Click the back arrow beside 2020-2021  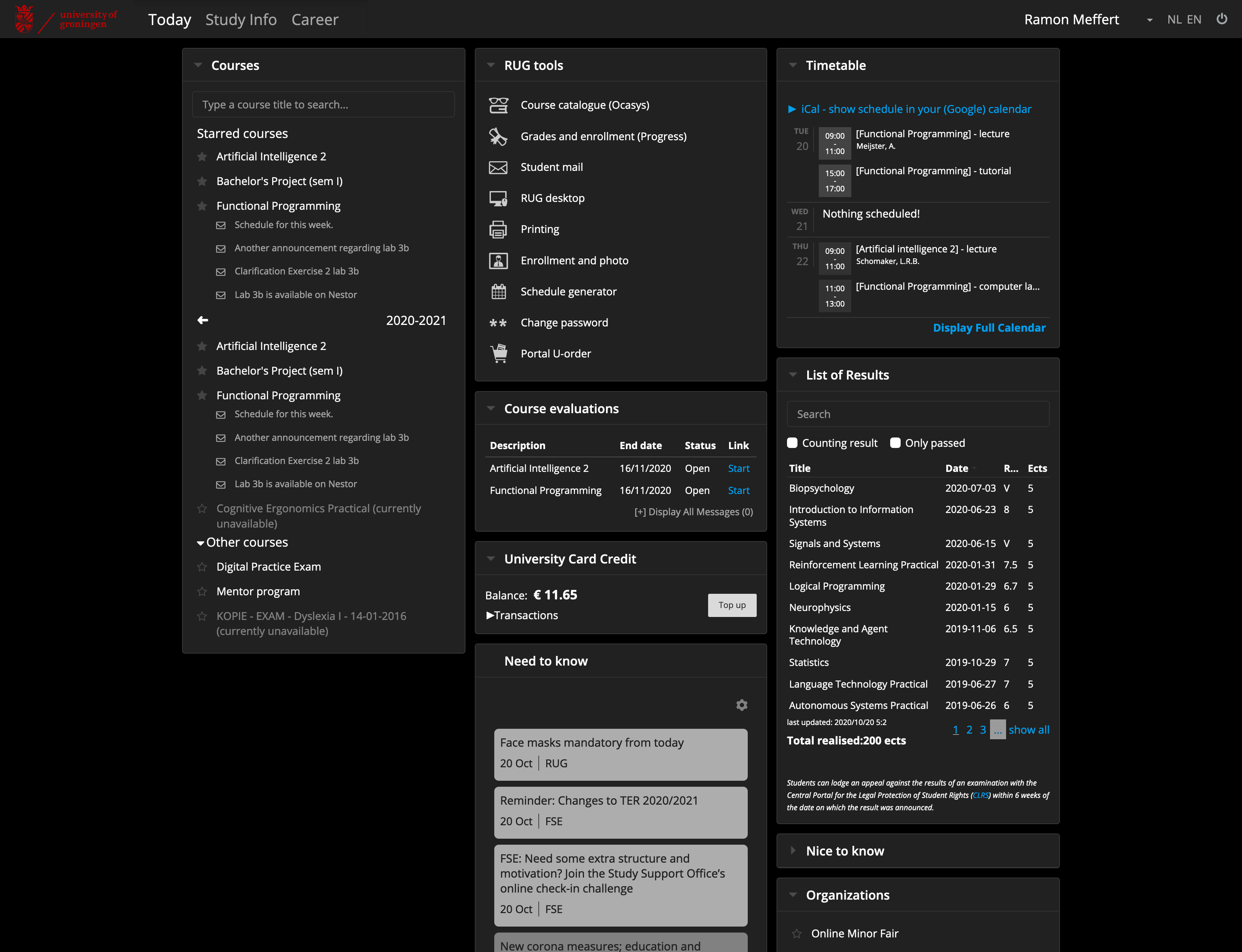coord(203,321)
